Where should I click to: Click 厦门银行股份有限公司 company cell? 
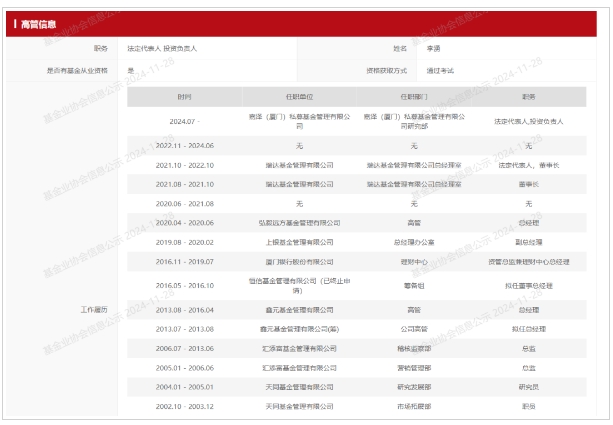click(x=299, y=262)
